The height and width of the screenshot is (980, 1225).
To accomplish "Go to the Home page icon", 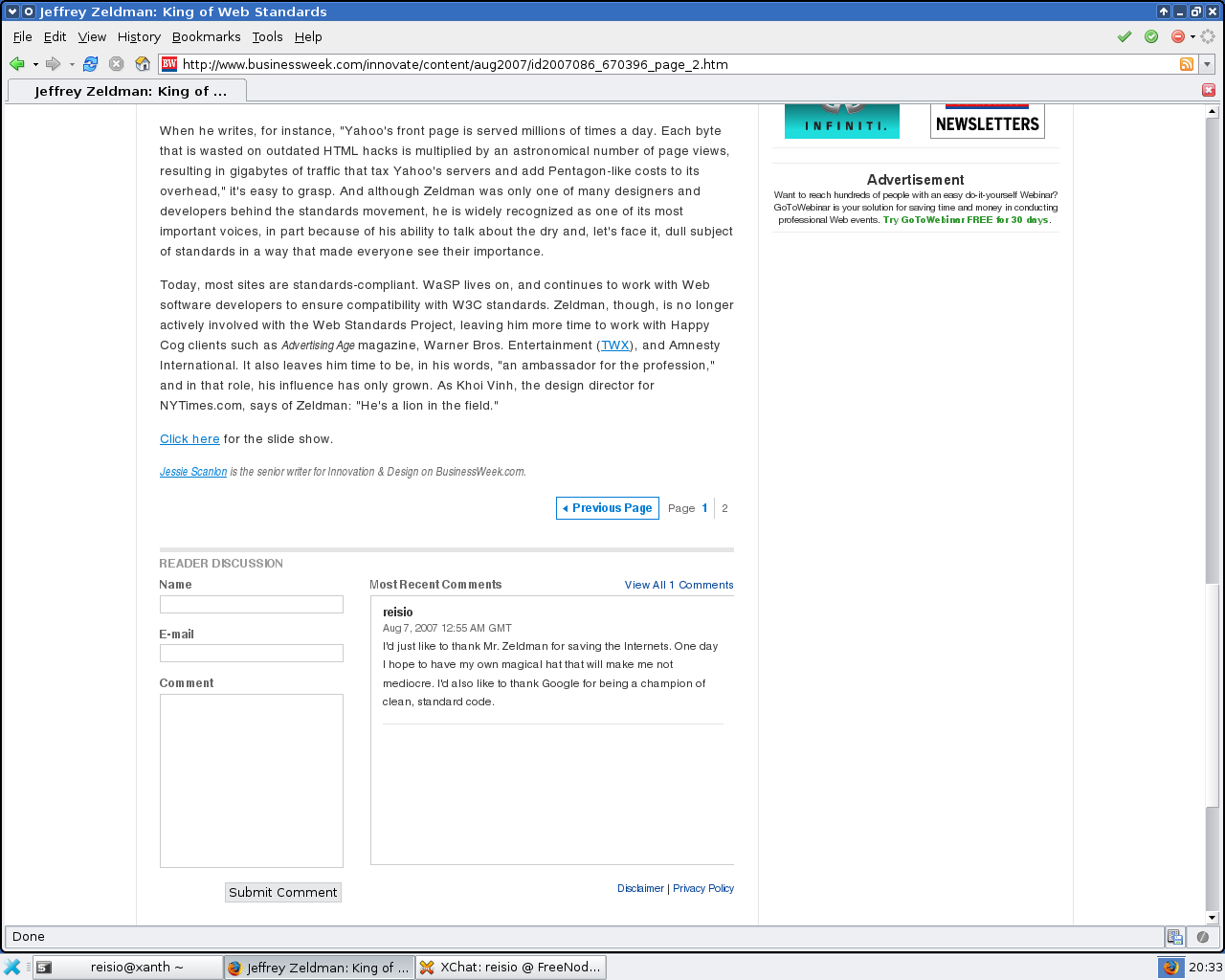I will tap(143, 64).
